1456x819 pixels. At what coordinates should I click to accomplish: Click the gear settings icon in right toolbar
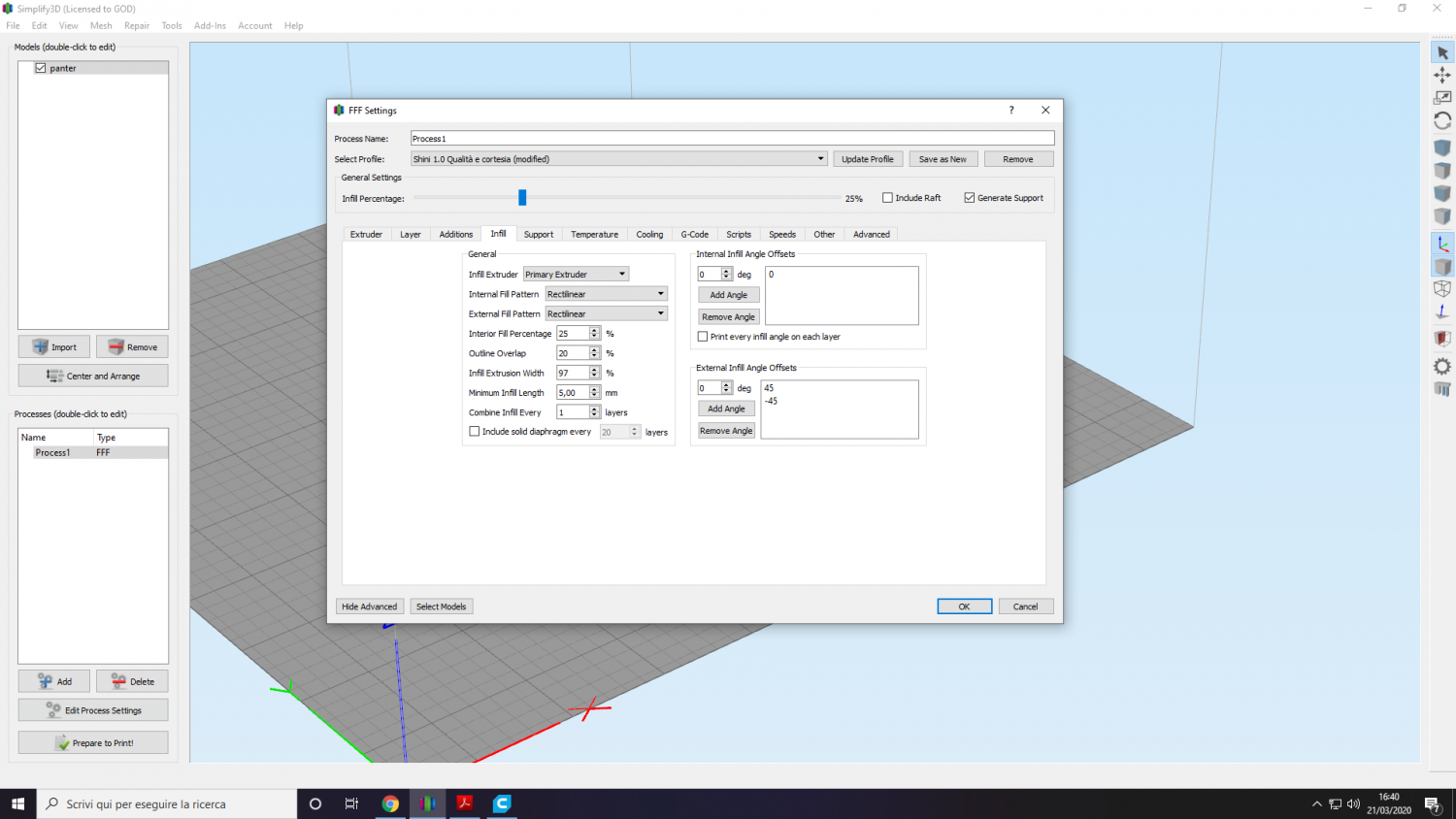pos(1442,366)
